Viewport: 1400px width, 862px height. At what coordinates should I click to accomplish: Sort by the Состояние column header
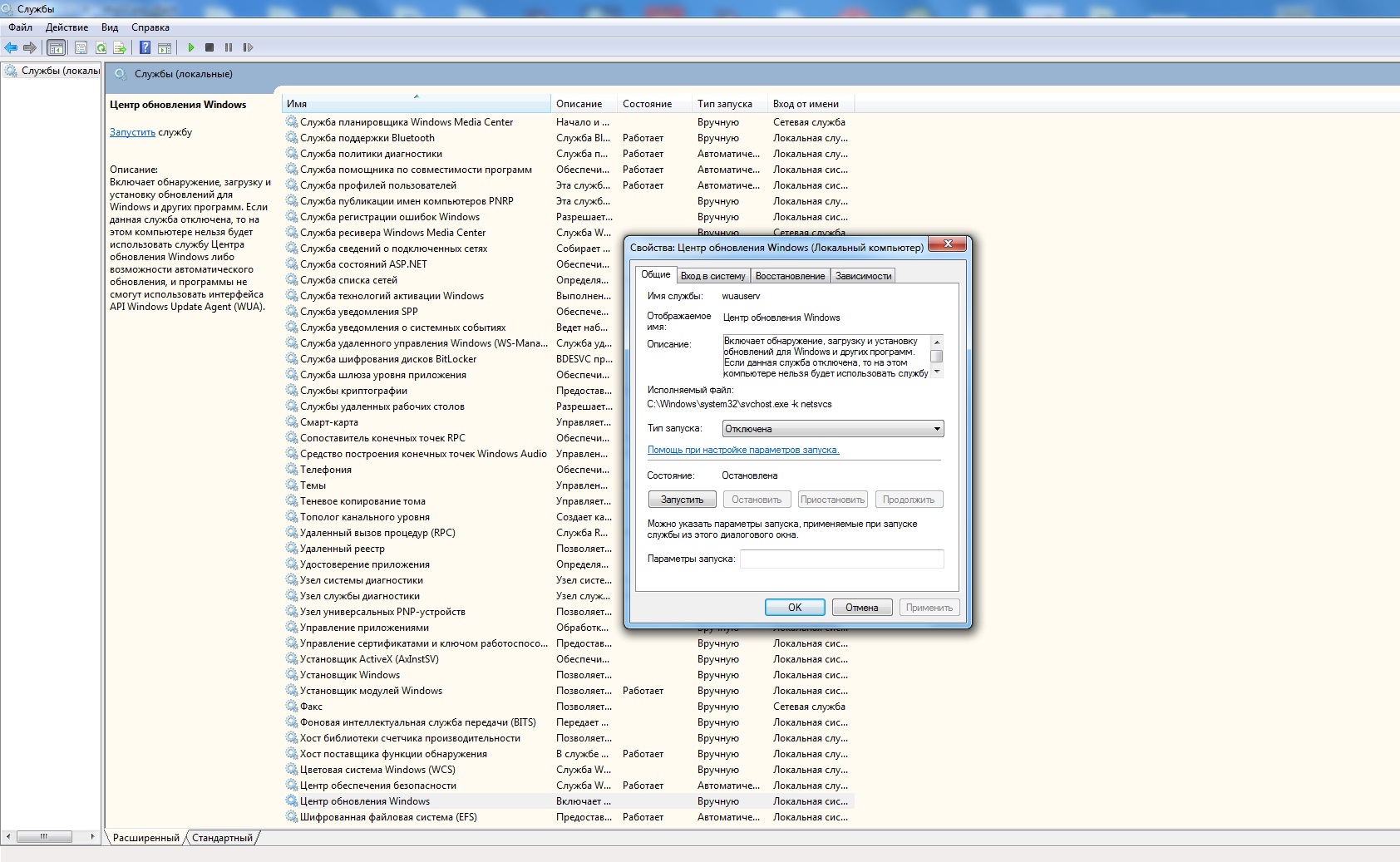654,104
